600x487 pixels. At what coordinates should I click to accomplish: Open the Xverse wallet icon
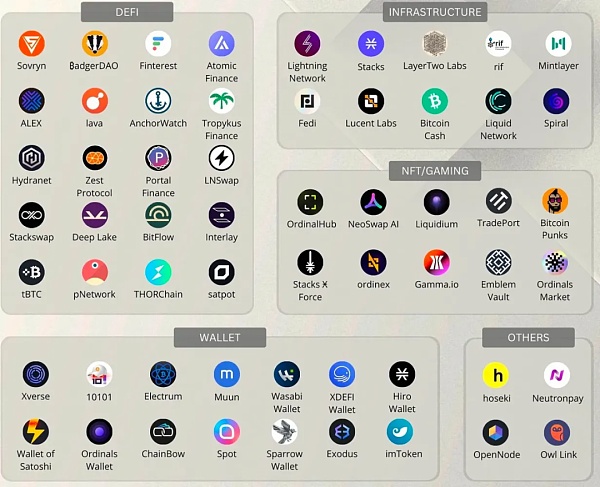tap(35, 374)
